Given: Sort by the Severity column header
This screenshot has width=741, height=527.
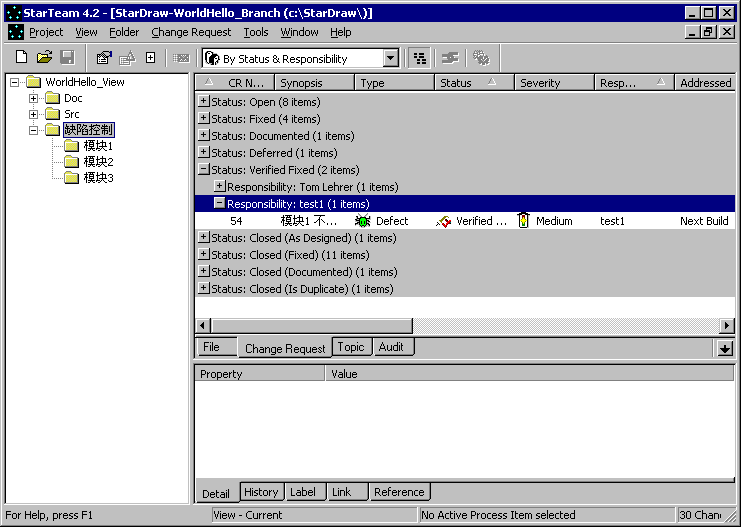Looking at the screenshot, I should click(x=554, y=83).
